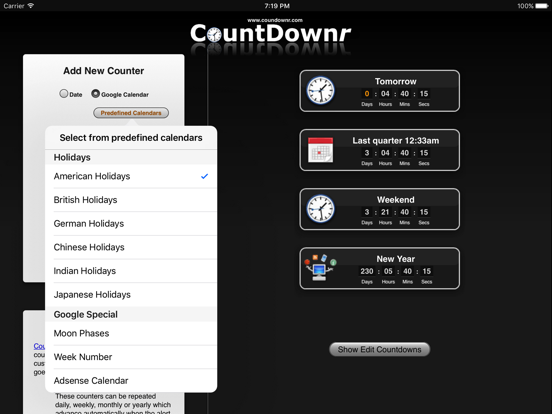Choose American Holidays from the list
The width and height of the screenshot is (552, 414).
pyautogui.click(x=131, y=176)
